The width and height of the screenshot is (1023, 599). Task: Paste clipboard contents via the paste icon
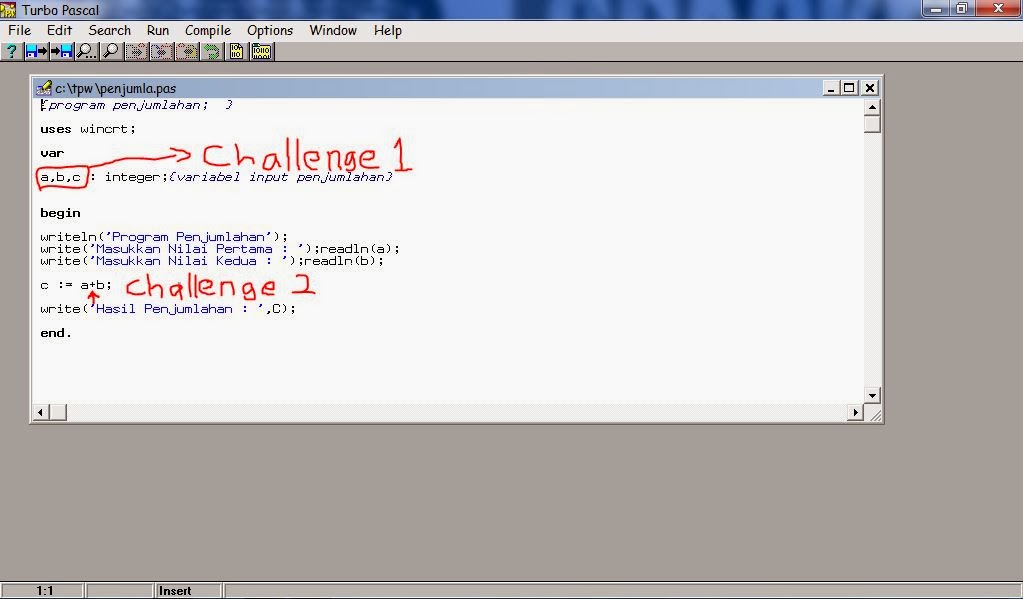tap(186, 50)
